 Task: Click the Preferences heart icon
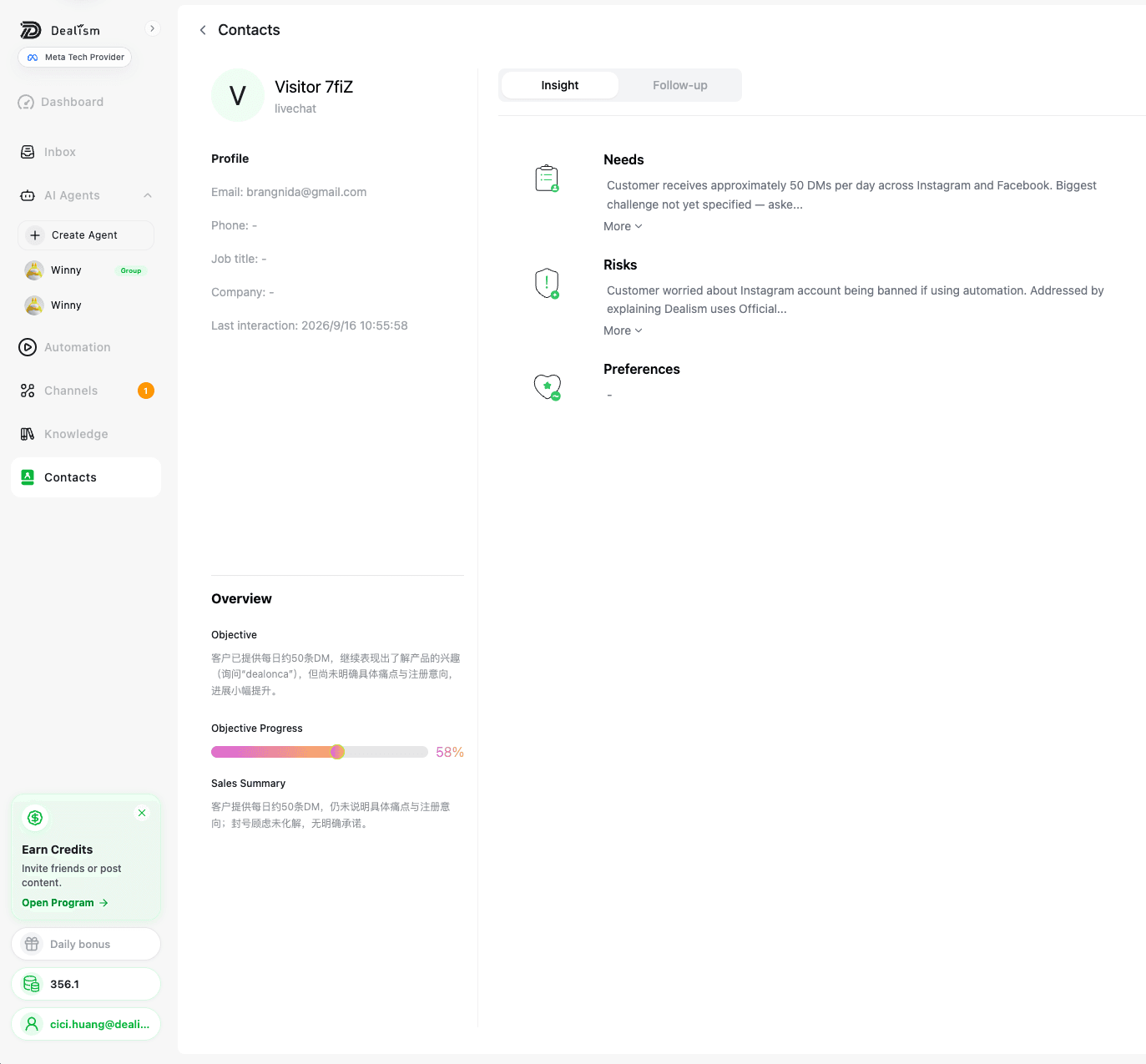(548, 387)
